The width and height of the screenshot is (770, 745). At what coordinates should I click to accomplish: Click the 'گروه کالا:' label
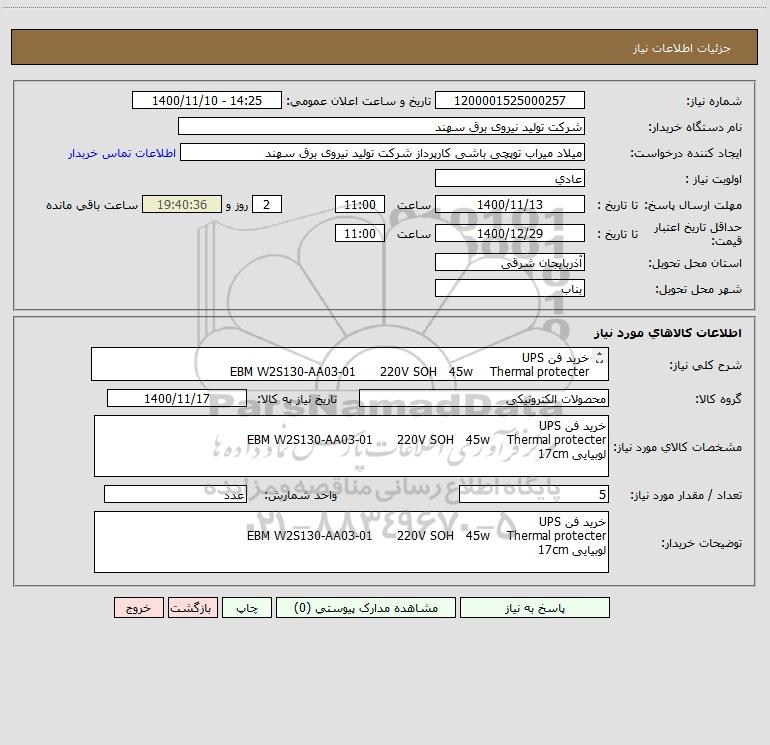click(718, 399)
